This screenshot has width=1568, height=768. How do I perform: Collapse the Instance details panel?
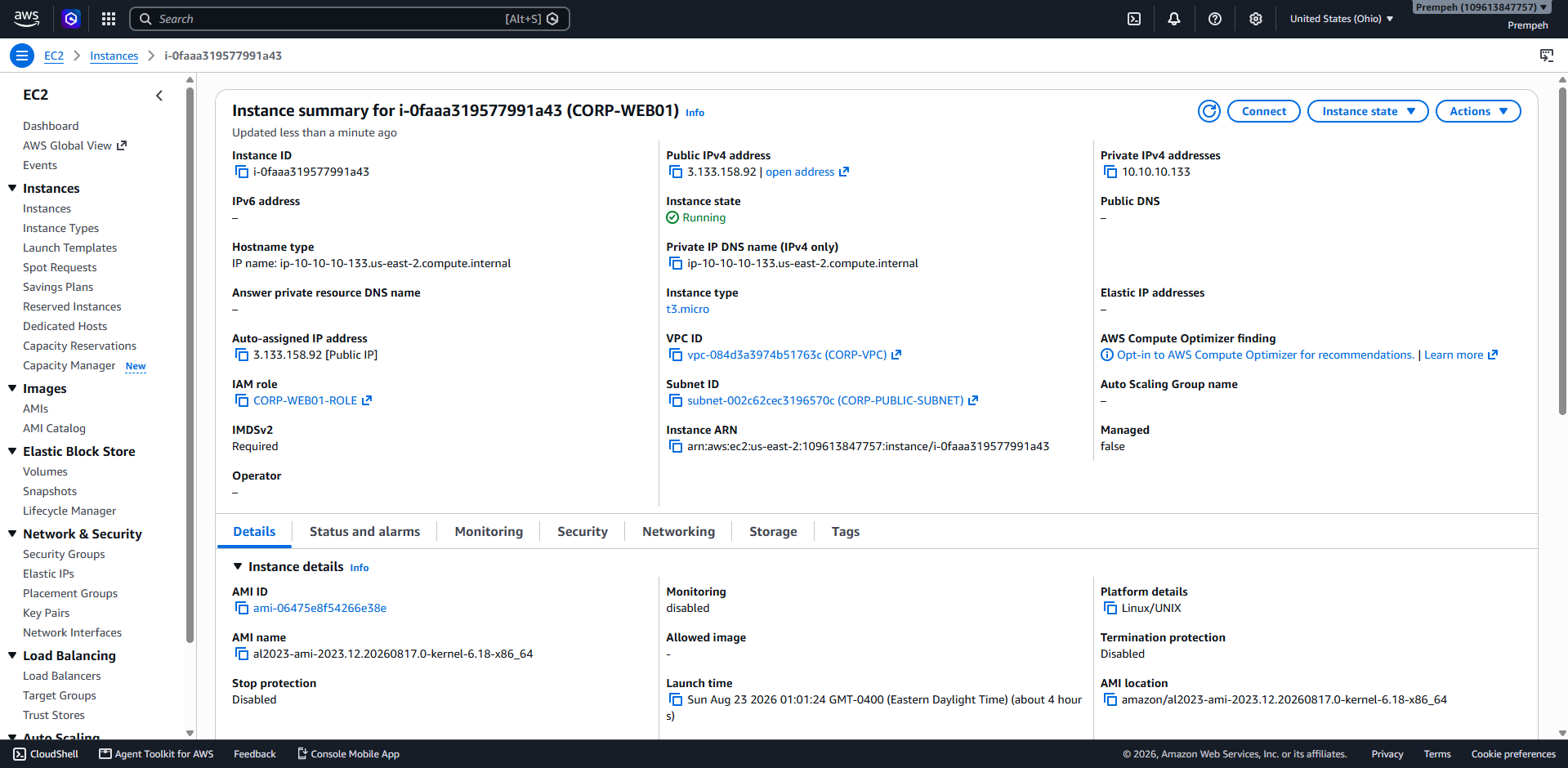pos(238,566)
